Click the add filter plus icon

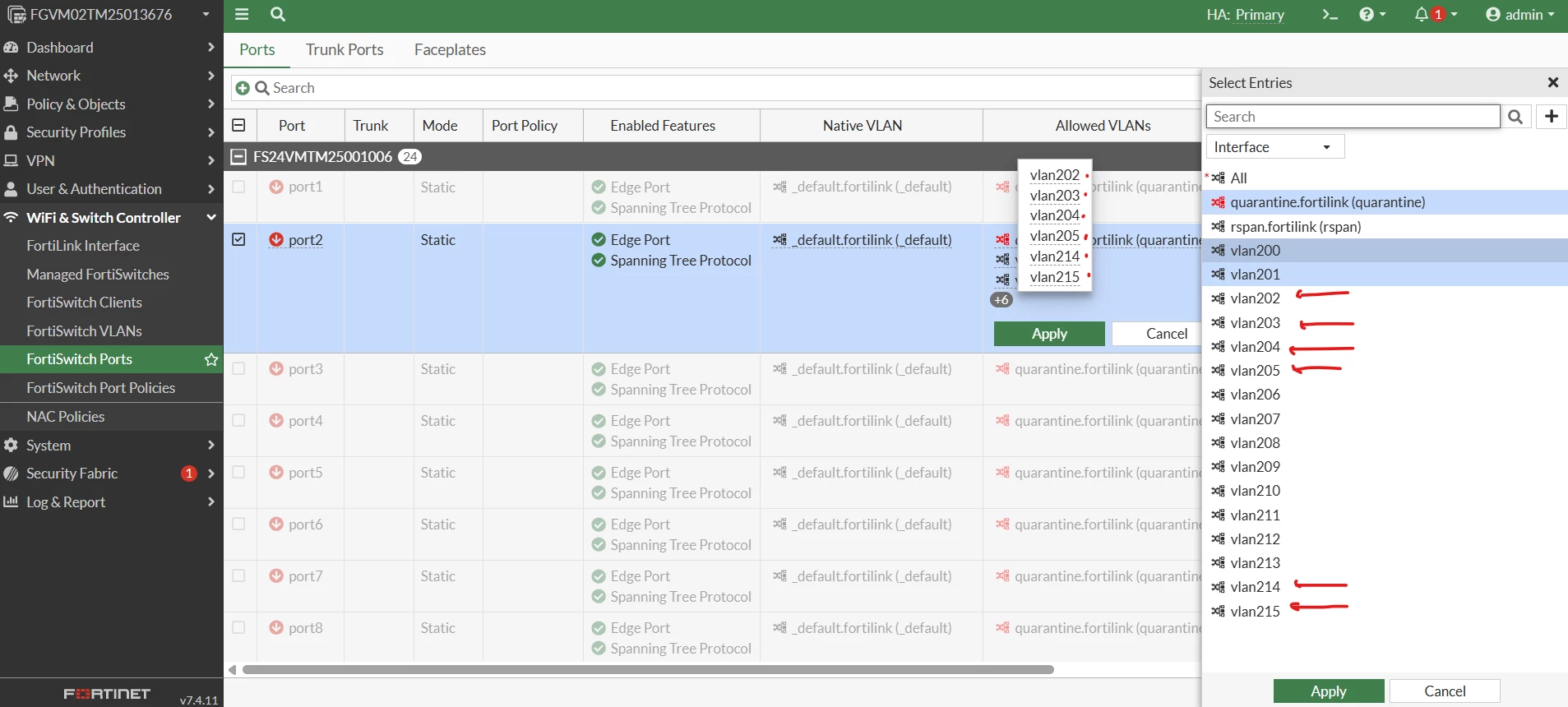[x=243, y=88]
